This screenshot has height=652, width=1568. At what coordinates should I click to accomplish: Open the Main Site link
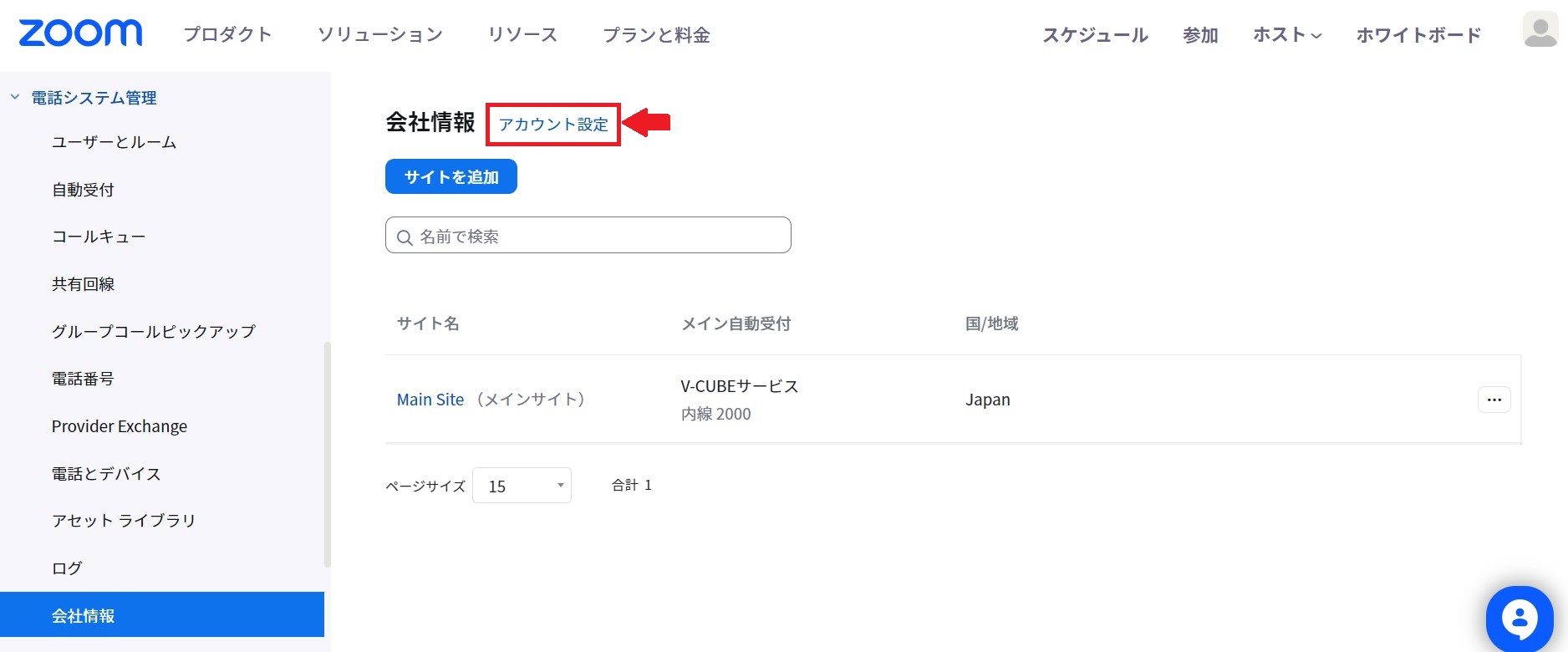[430, 400]
